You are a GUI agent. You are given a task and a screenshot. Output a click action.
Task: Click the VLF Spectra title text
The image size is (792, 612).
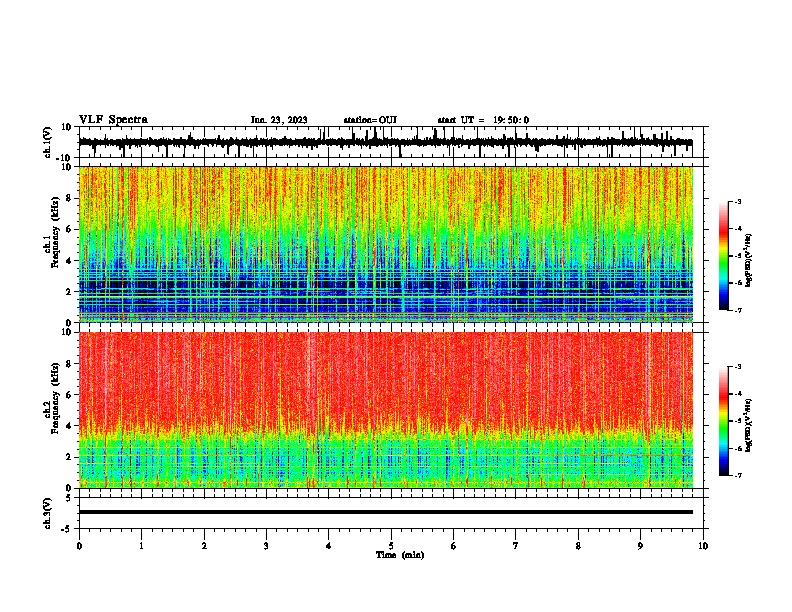pos(113,120)
